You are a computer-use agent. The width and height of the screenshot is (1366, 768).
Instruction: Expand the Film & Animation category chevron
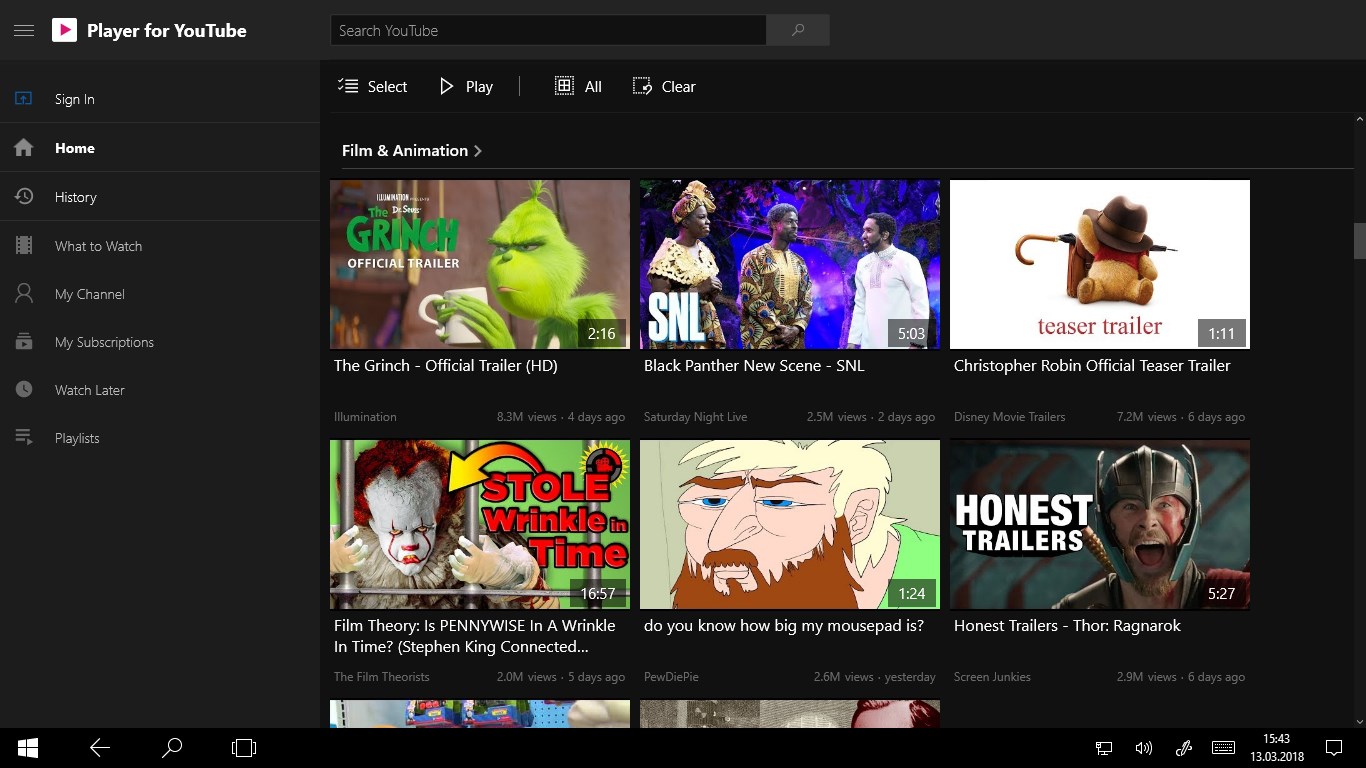478,151
